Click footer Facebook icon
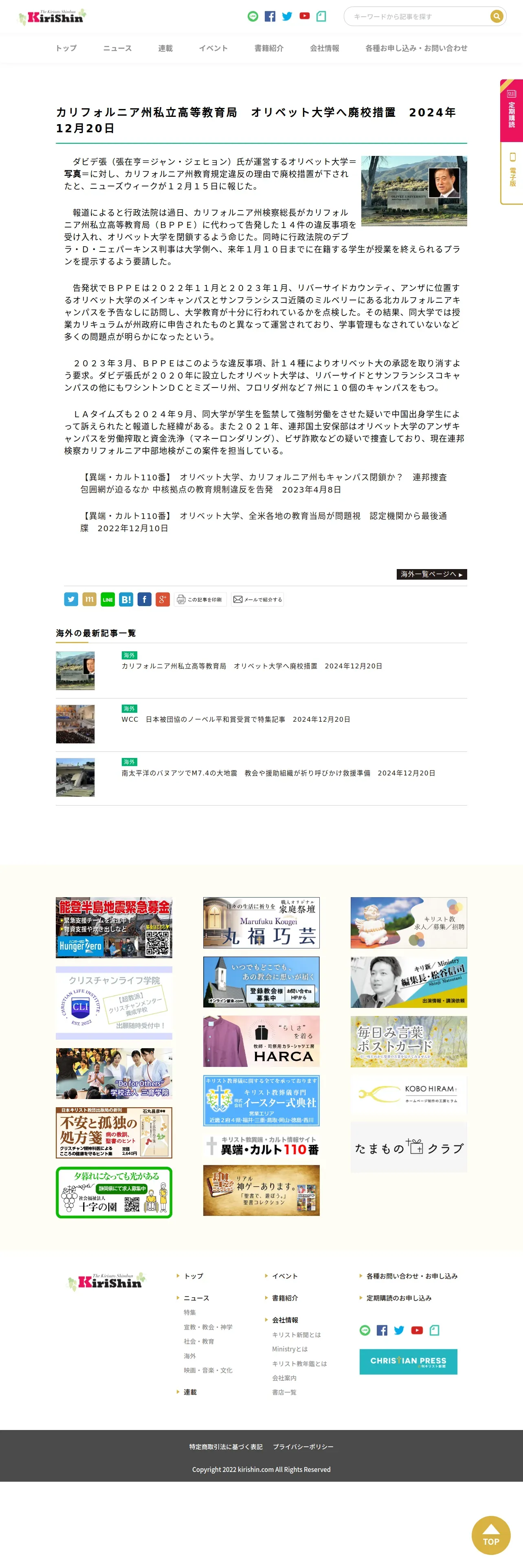 (x=382, y=1330)
